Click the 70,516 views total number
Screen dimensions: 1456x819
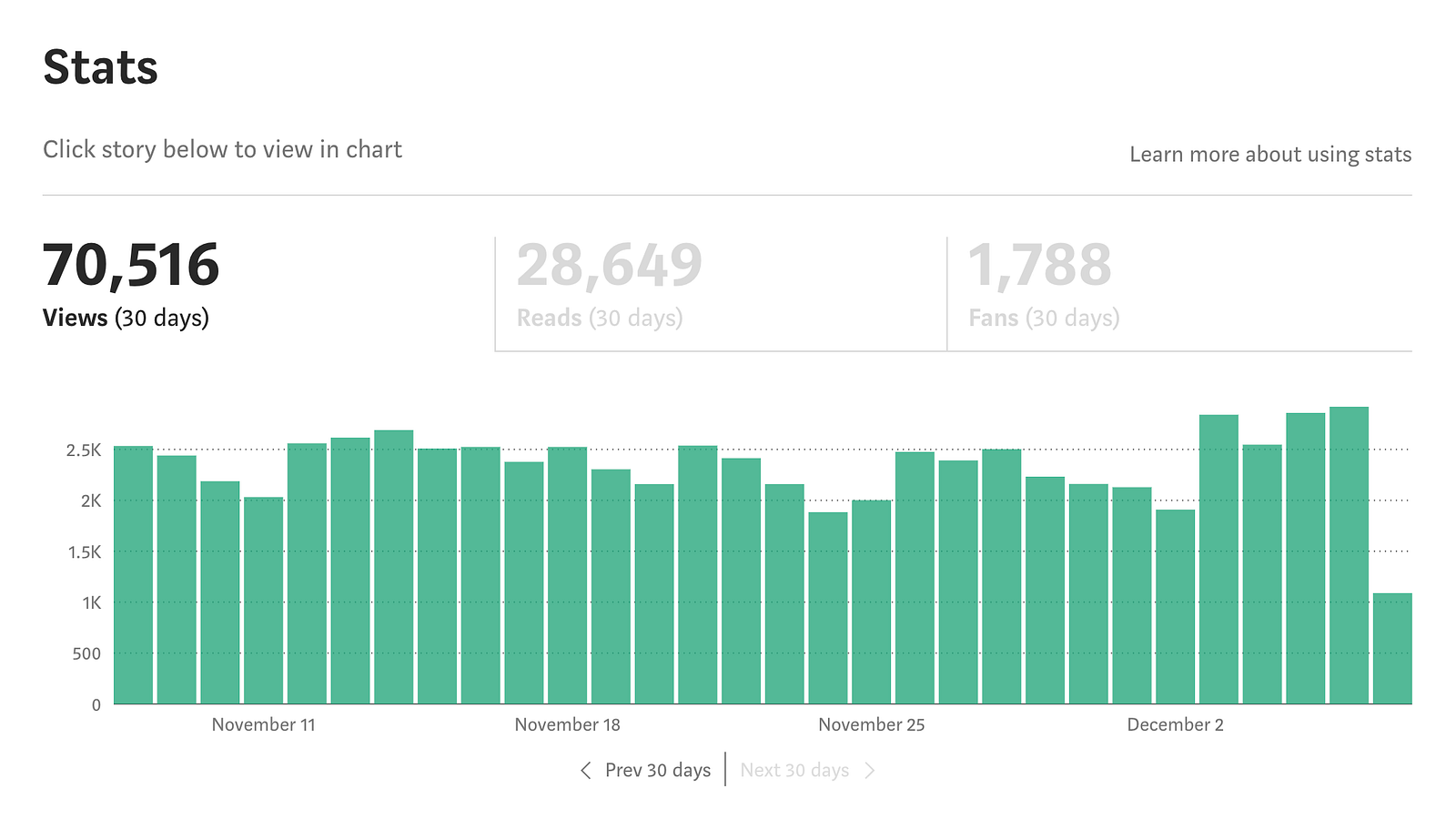(x=131, y=265)
